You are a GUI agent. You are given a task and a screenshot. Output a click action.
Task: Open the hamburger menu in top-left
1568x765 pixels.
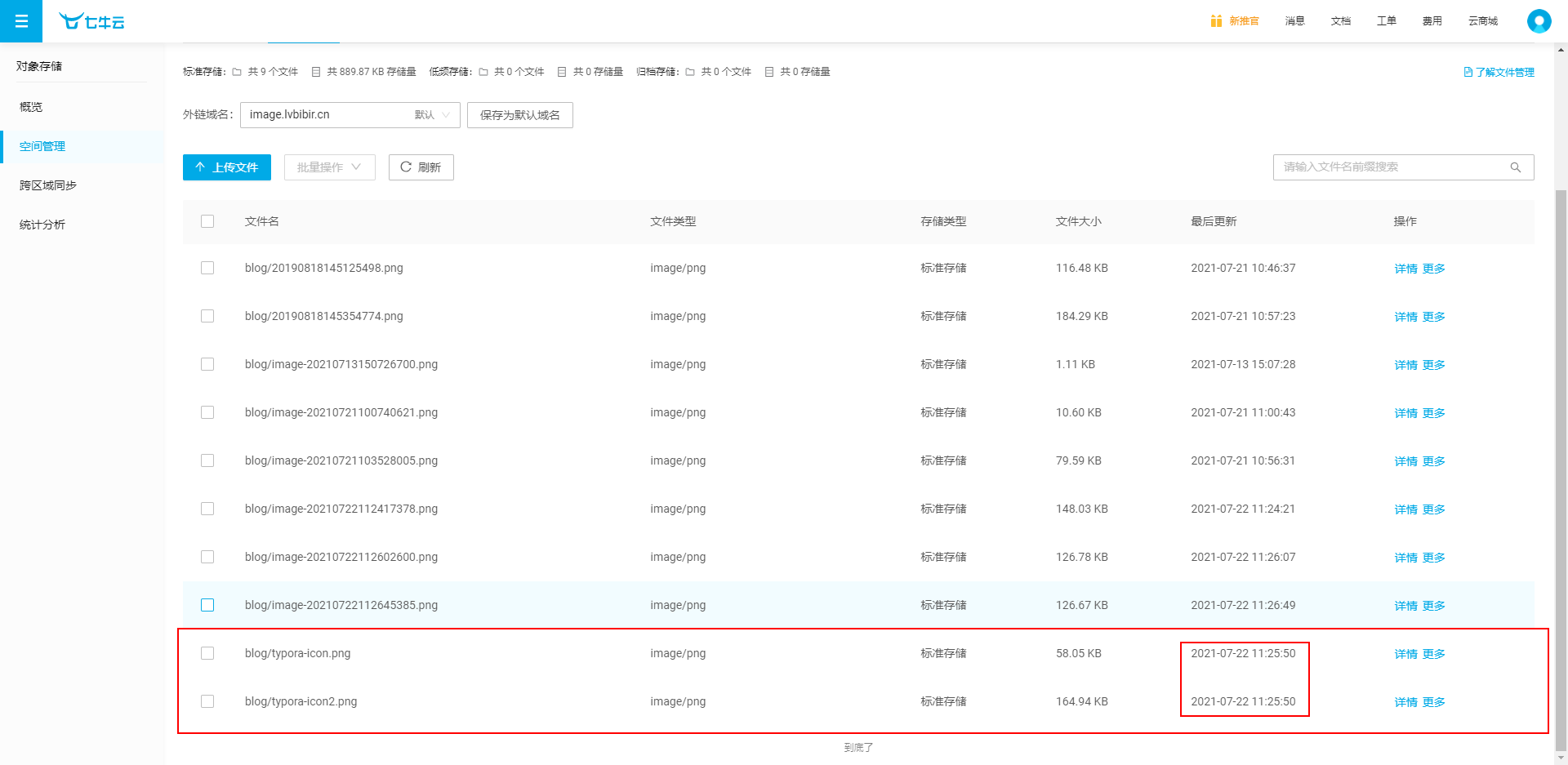click(x=21, y=21)
